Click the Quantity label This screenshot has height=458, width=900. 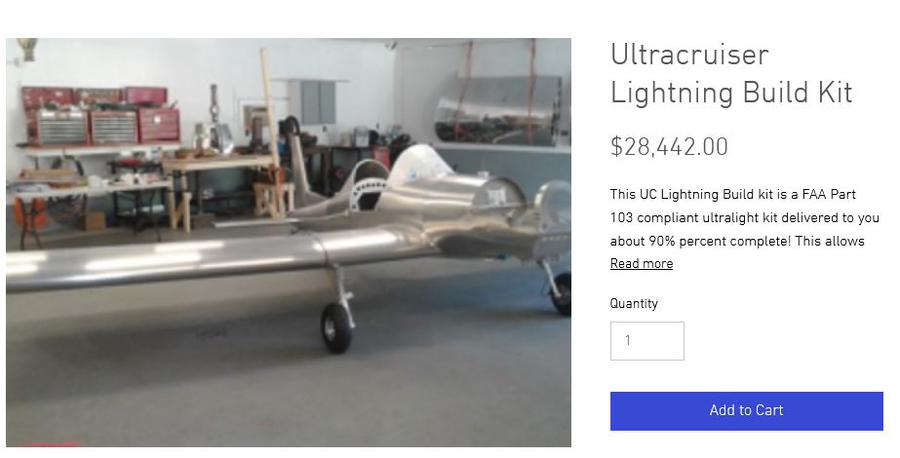[634, 304]
